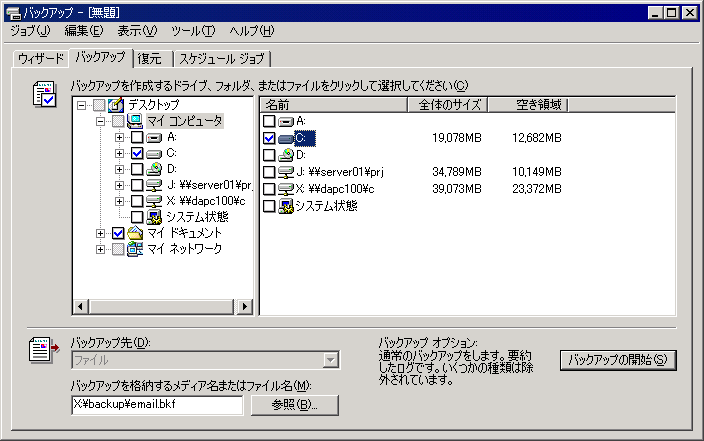Image resolution: width=704 pixels, height=441 pixels.
Task: Click the C: drive icon in tree
Action: click(154, 154)
